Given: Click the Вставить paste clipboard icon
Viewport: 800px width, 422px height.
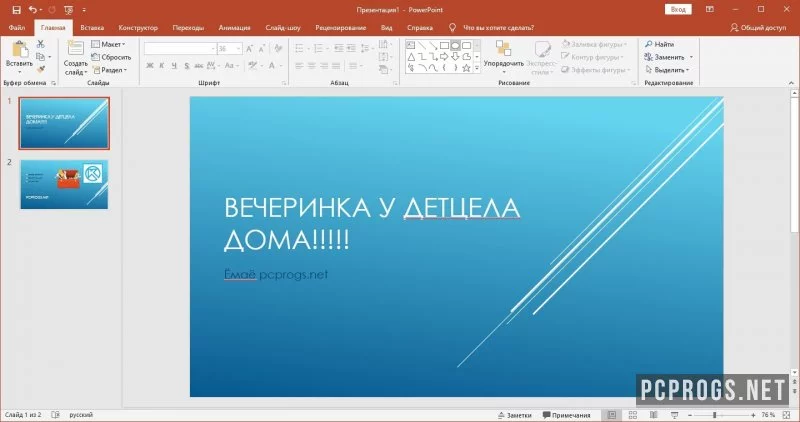Looking at the screenshot, I should (19, 49).
